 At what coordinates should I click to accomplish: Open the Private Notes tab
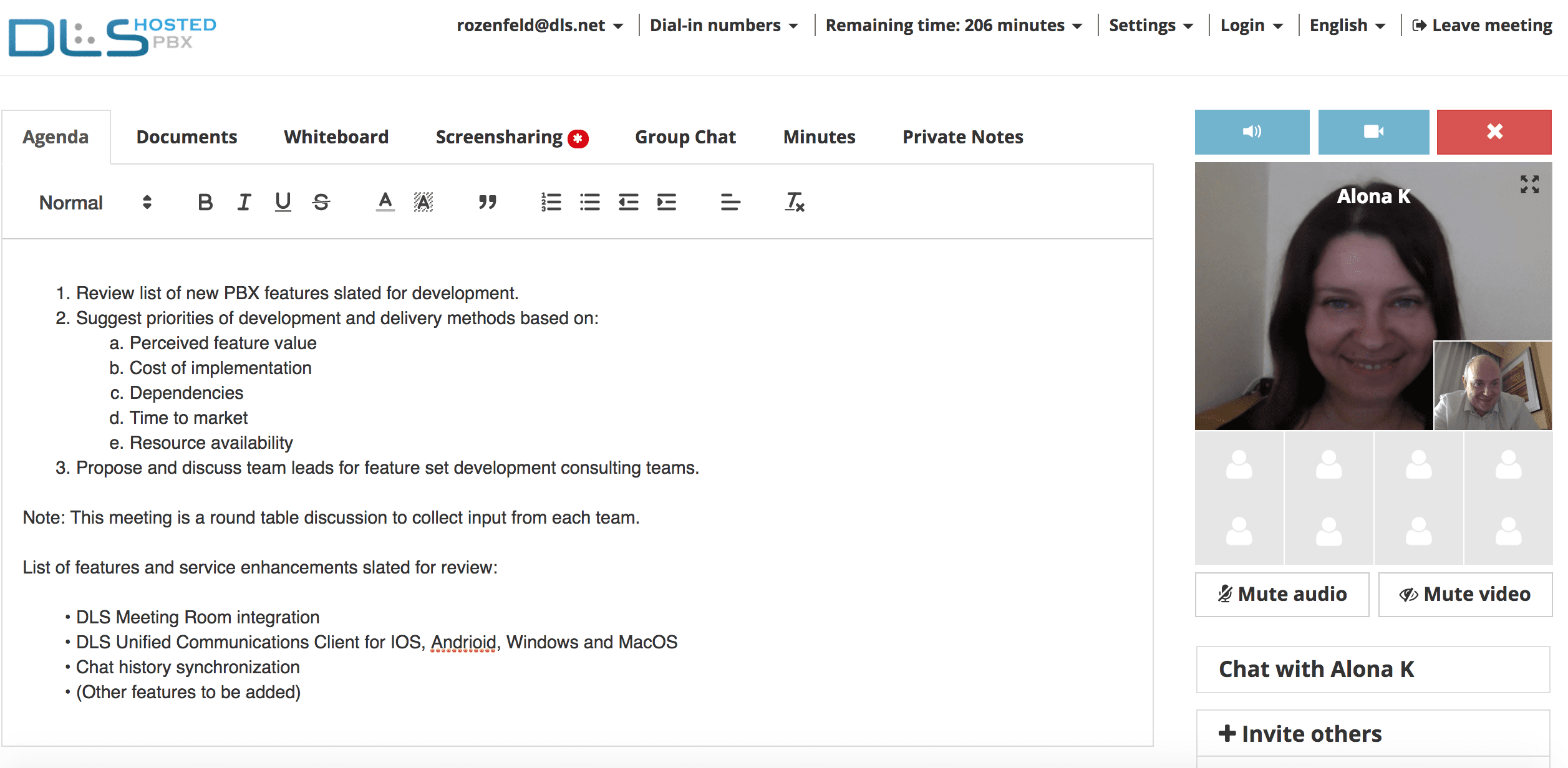(962, 137)
